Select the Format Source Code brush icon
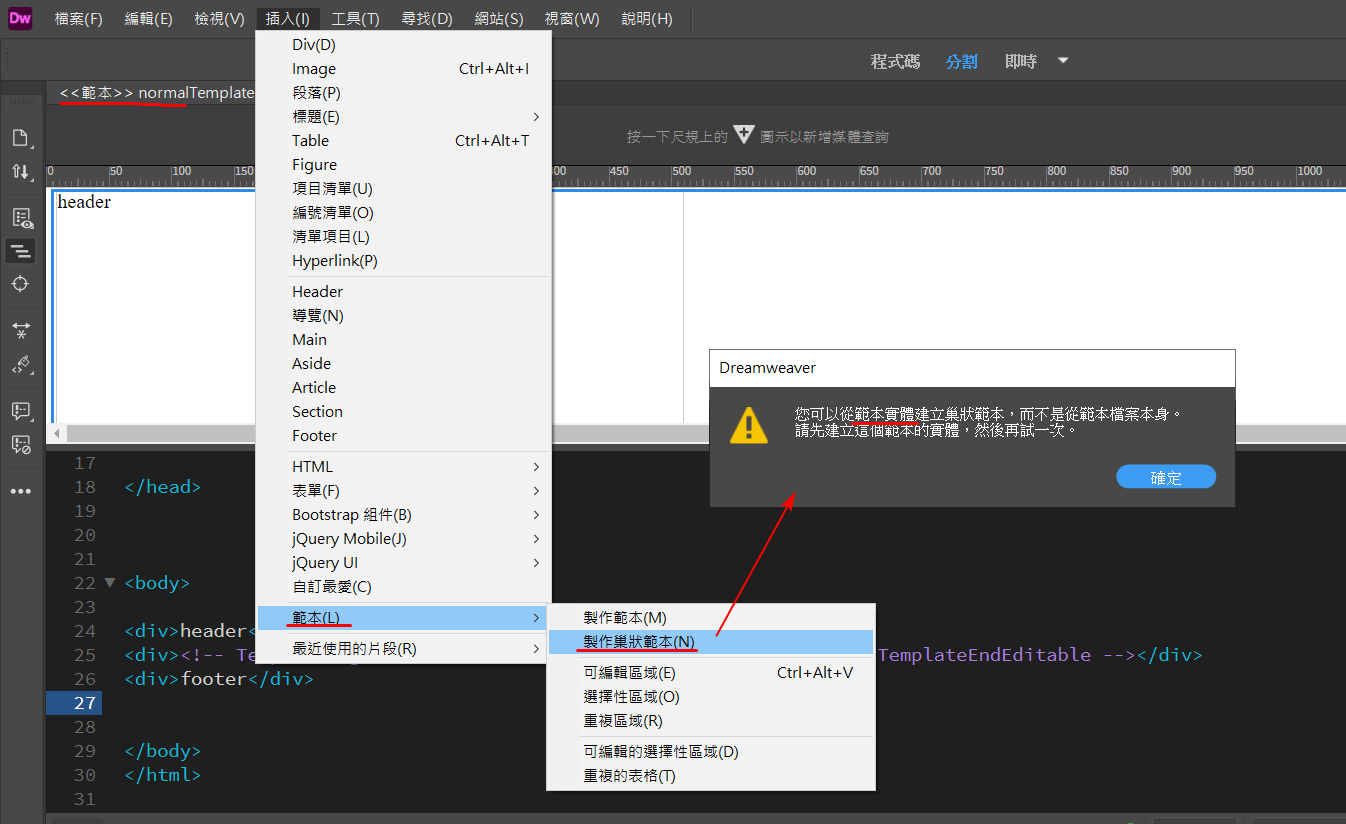Screen dimensions: 1346x824 [x=22, y=365]
